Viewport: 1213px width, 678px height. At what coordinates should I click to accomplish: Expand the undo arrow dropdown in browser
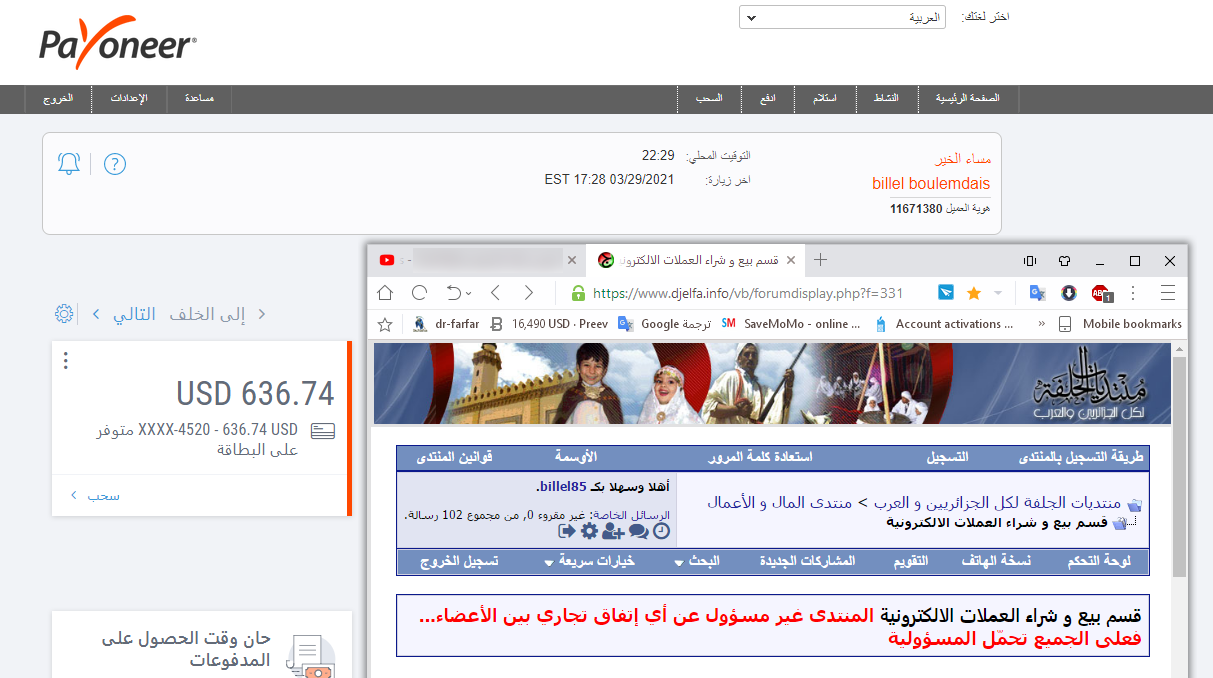(x=468, y=294)
